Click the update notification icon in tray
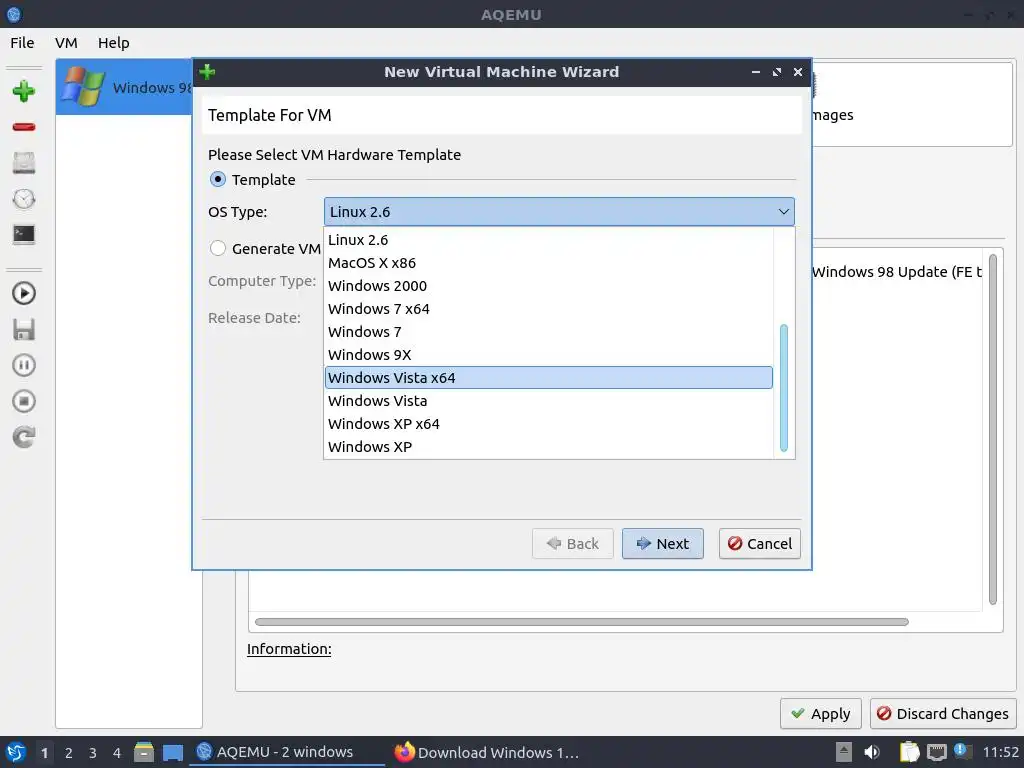The image size is (1024, 768). click(962, 751)
